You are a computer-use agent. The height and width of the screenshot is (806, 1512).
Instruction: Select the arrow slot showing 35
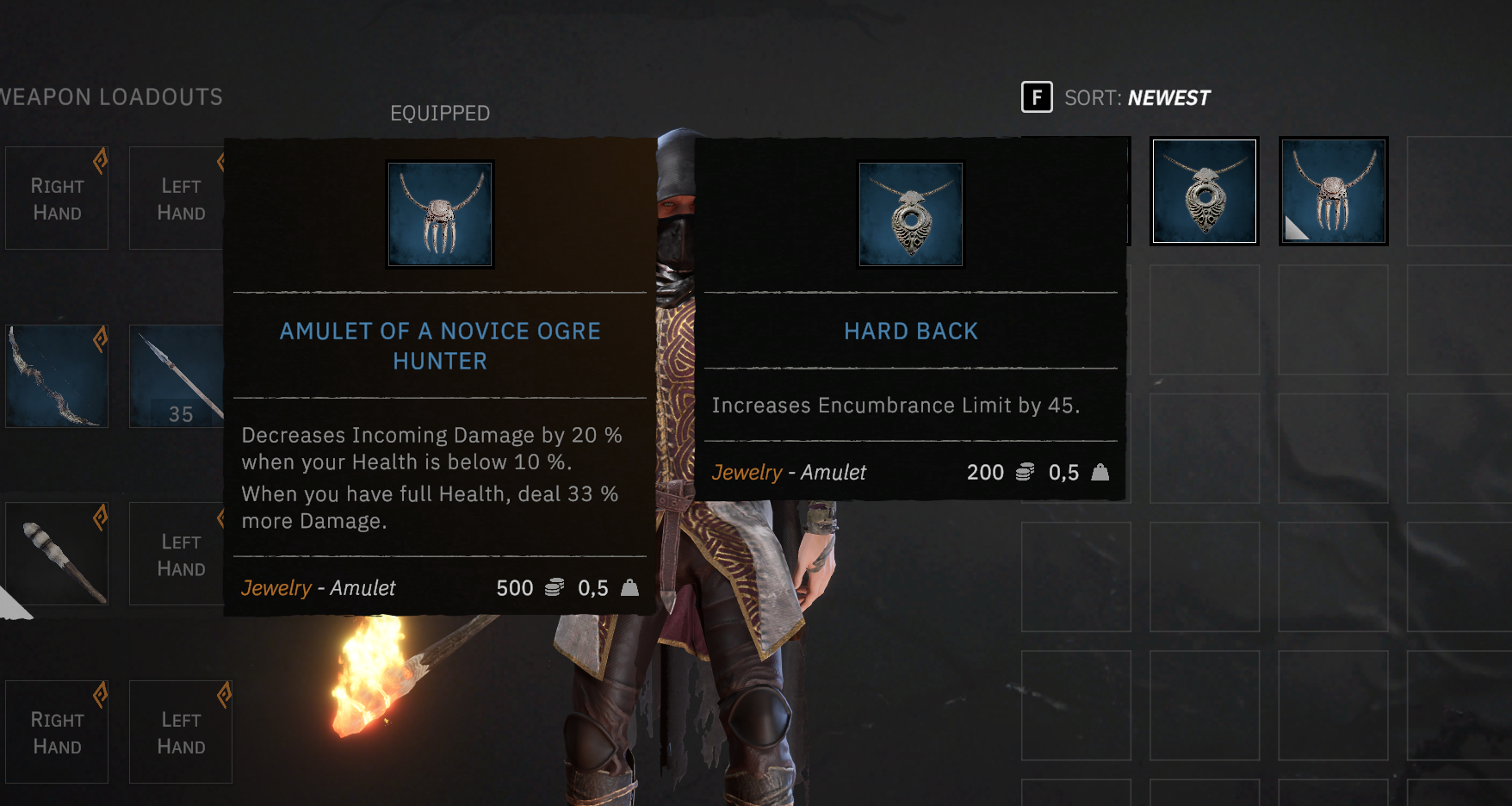[x=177, y=376]
